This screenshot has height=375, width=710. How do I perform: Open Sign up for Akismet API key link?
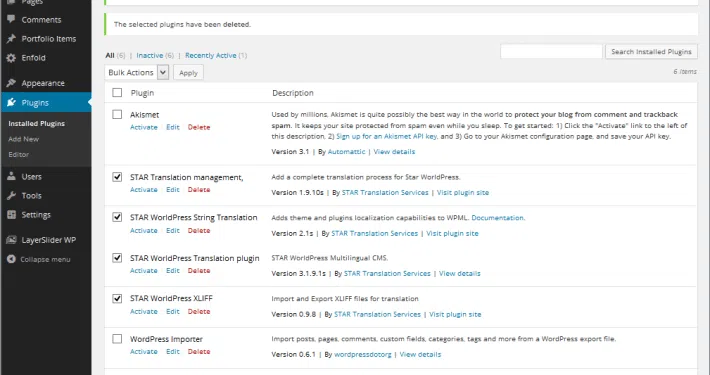(387, 136)
